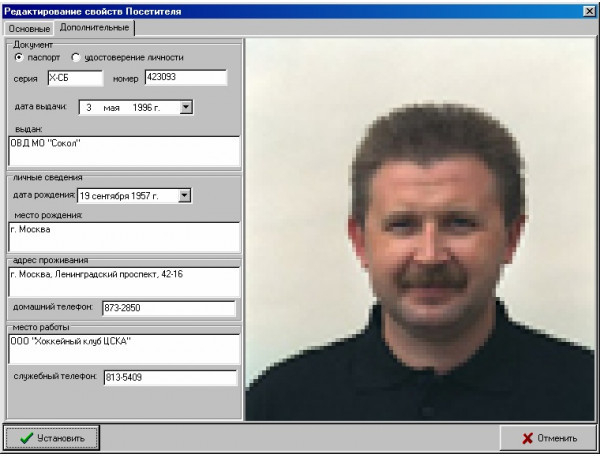Click the выдан text area
This screenshot has width=600, height=456.
point(124,151)
